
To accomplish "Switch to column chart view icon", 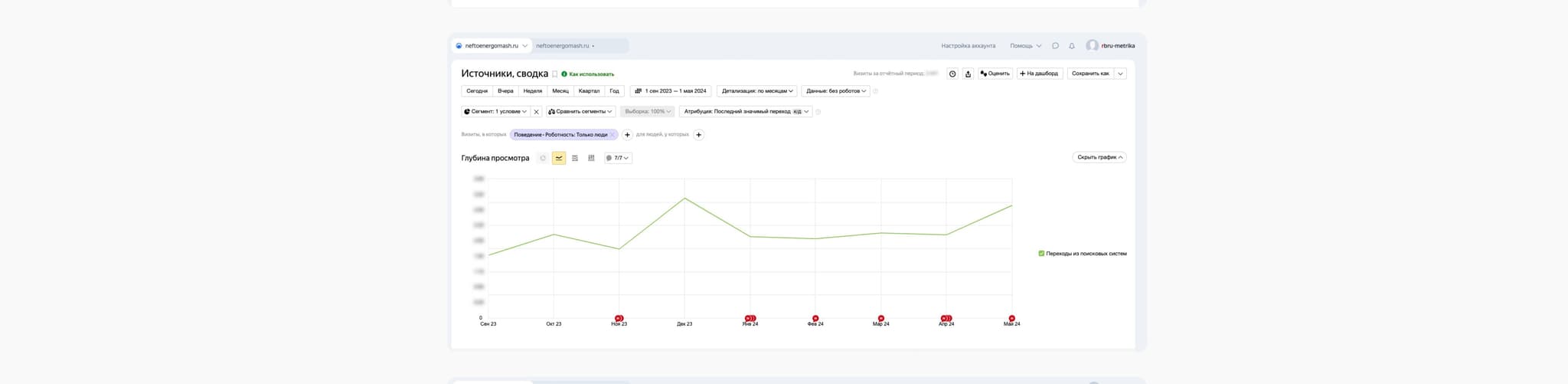I will pos(591,158).
